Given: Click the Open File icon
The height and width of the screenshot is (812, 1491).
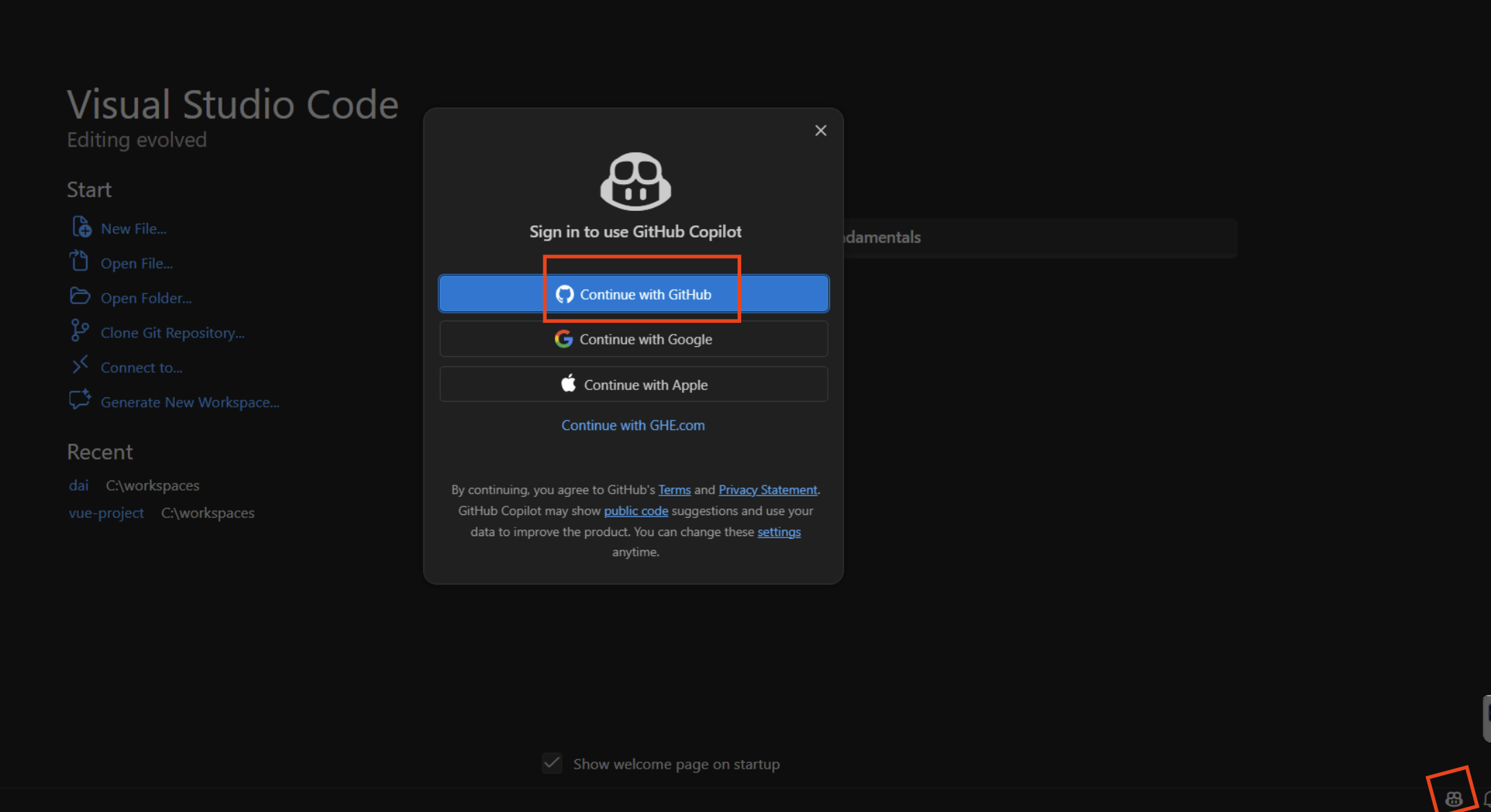Looking at the screenshot, I should (x=79, y=261).
